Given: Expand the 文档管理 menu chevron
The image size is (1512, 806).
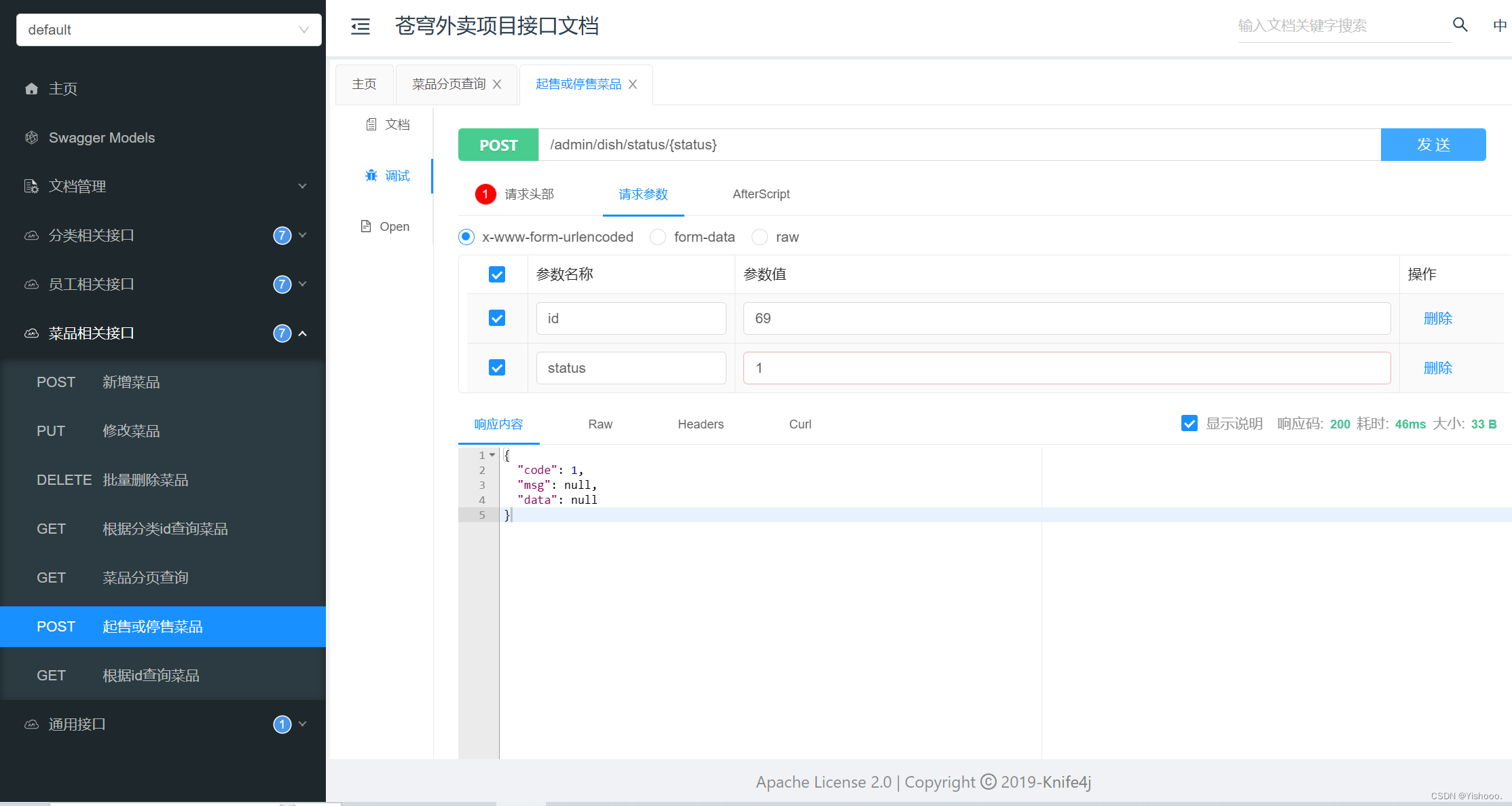Looking at the screenshot, I should pos(303,186).
